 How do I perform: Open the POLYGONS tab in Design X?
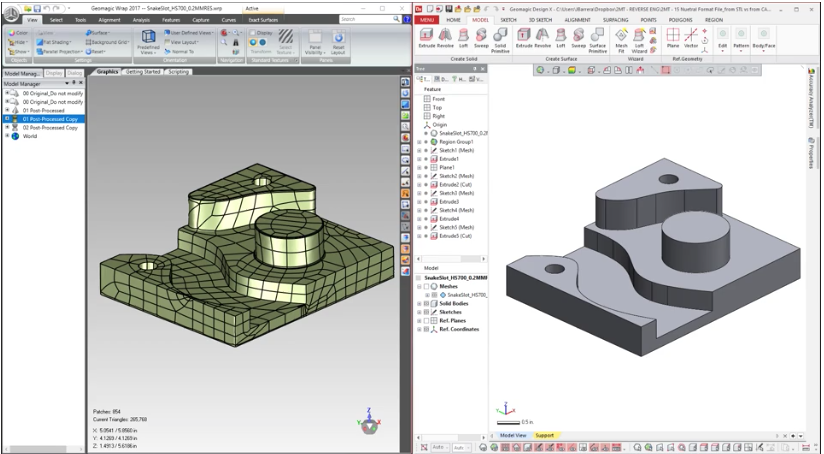[x=681, y=20]
